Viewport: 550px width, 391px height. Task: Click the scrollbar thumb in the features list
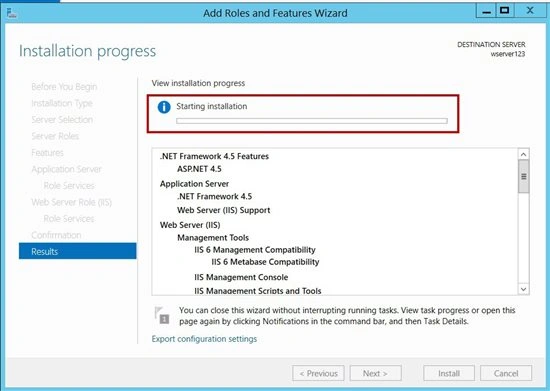pyautogui.click(x=523, y=176)
